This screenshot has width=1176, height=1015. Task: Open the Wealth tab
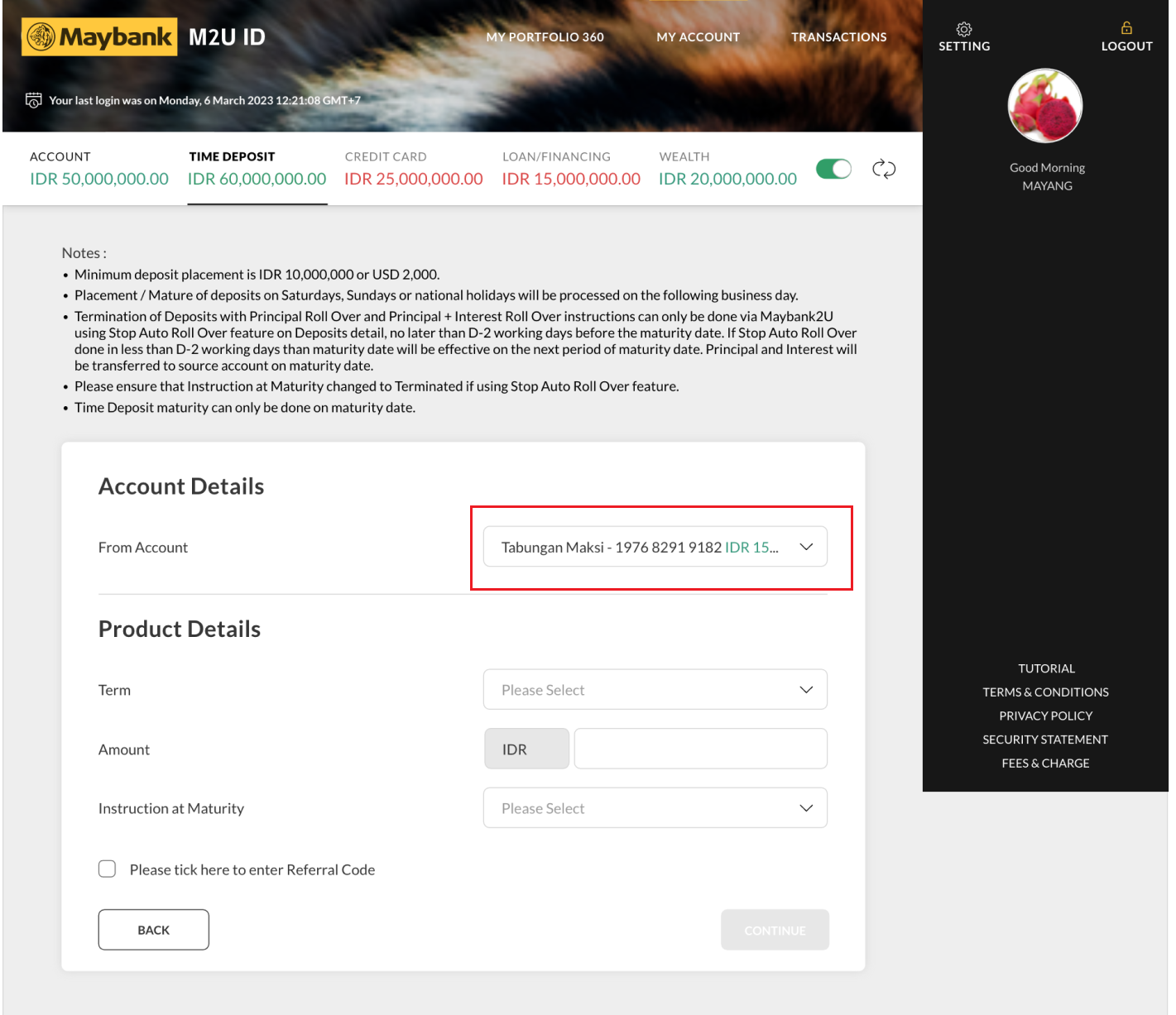click(x=727, y=169)
